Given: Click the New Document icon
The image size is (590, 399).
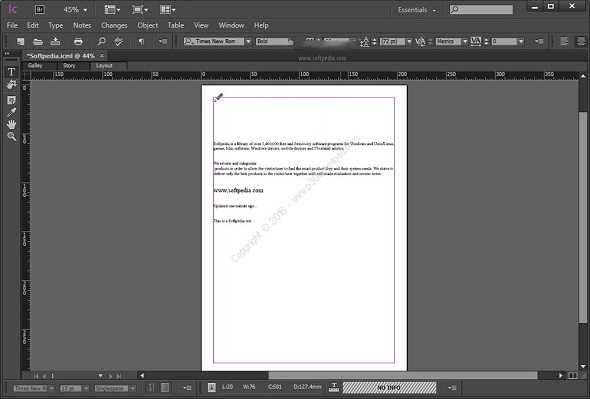Looking at the screenshot, I should click(x=20, y=41).
